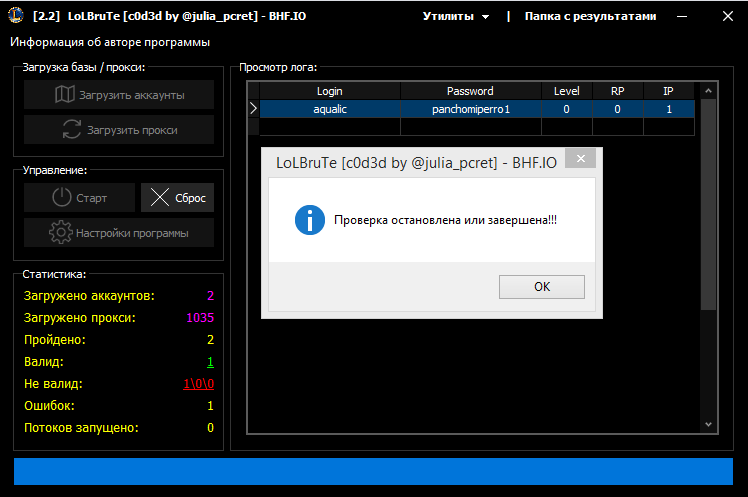Click the row selector arrow in log table
748x497 pixels.
[254, 109]
